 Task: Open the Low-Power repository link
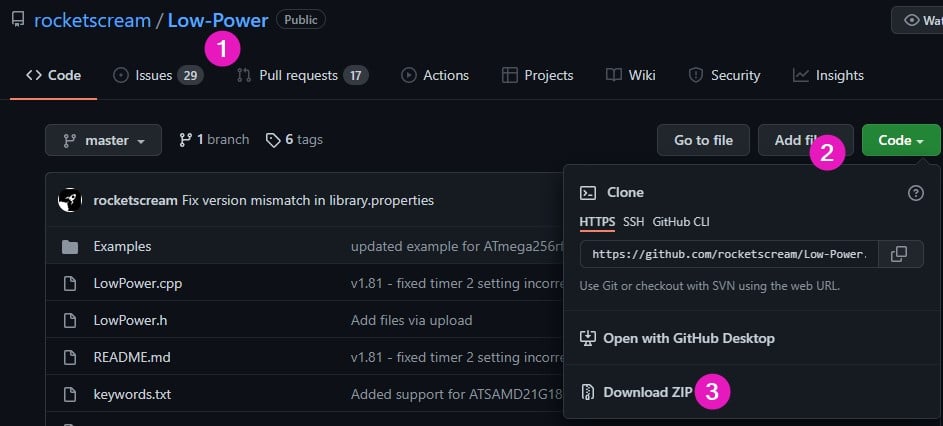click(x=218, y=20)
